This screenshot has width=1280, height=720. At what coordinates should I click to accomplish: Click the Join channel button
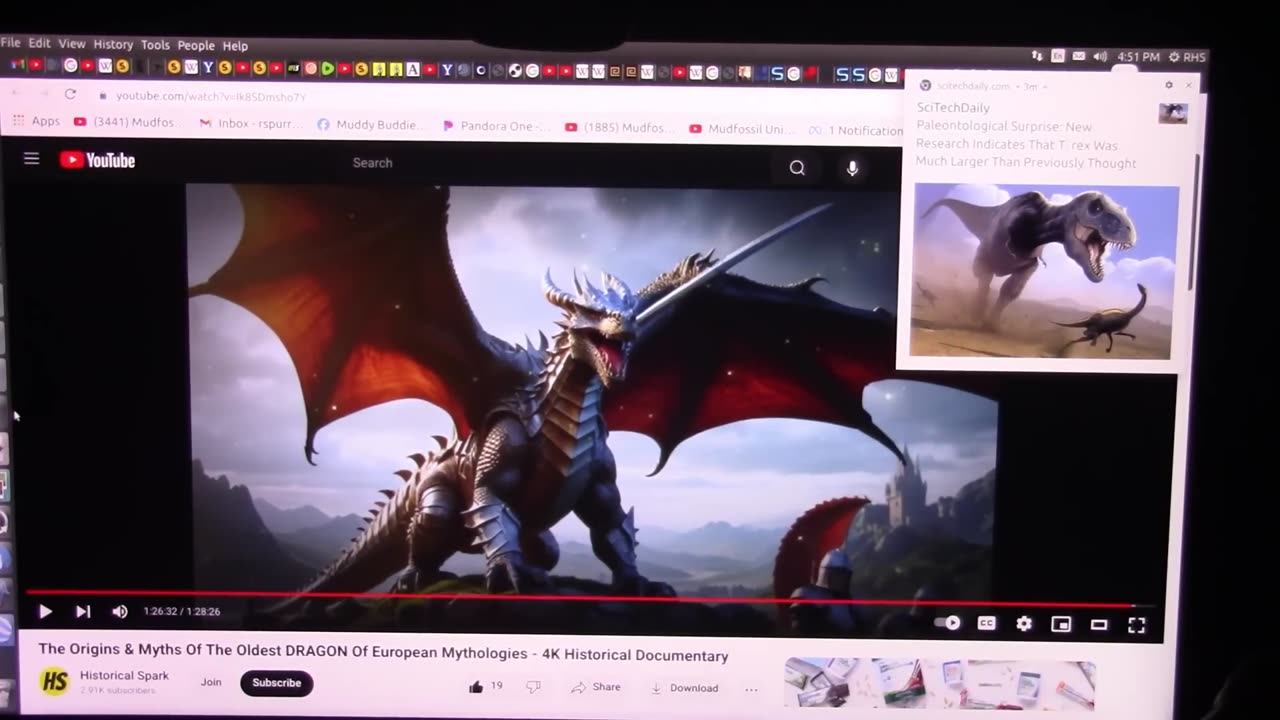point(211,682)
